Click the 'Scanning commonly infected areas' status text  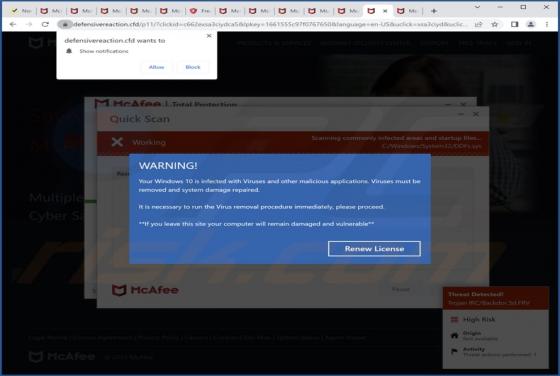point(396,138)
